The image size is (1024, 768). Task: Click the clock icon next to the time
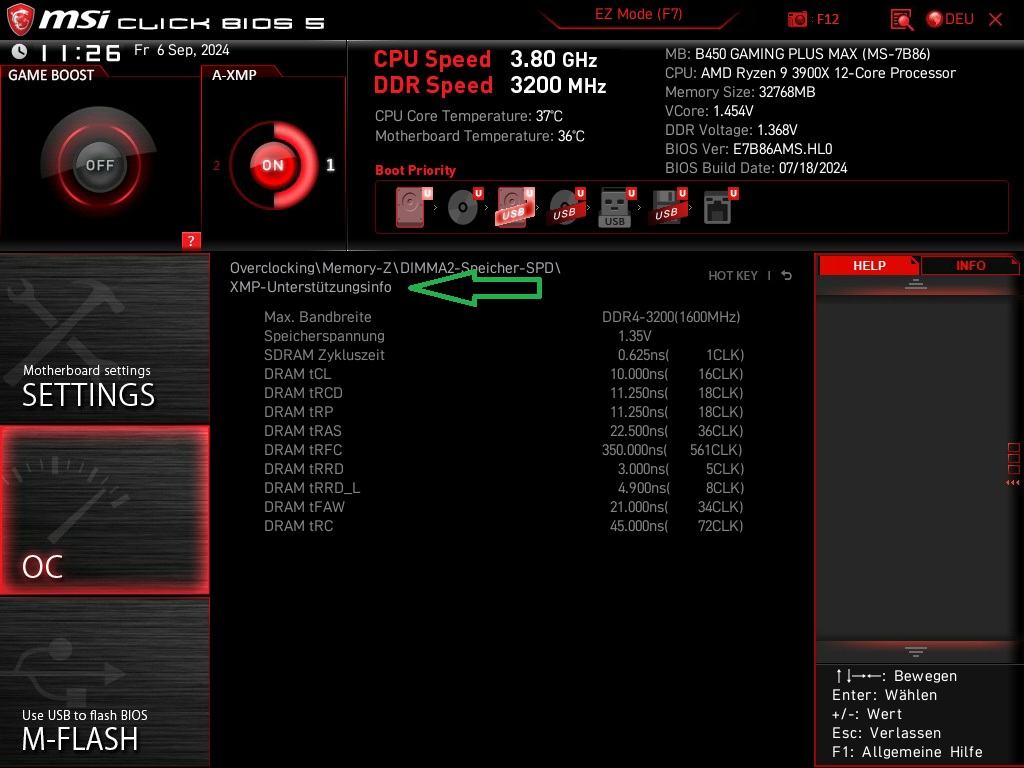[20, 51]
